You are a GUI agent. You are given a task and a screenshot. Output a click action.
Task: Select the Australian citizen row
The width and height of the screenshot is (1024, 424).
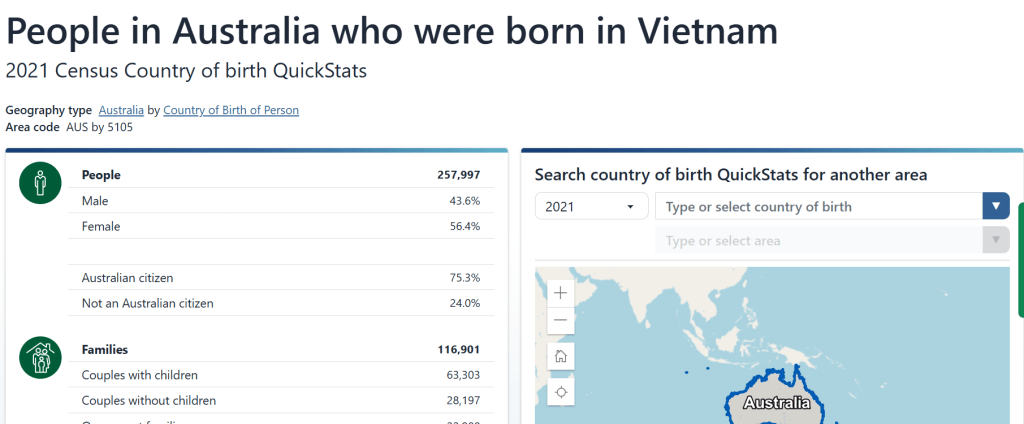click(281, 278)
